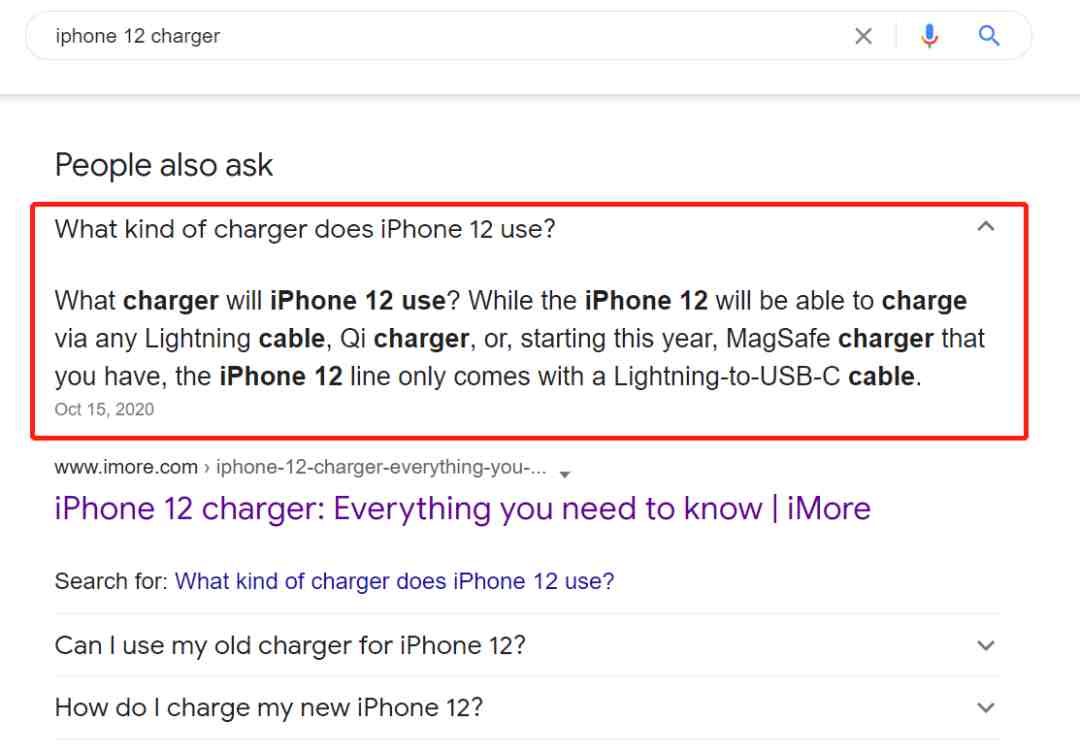Submit the search using the magnifying glass icon
The height and width of the screenshot is (755, 1080).
pos(989,35)
